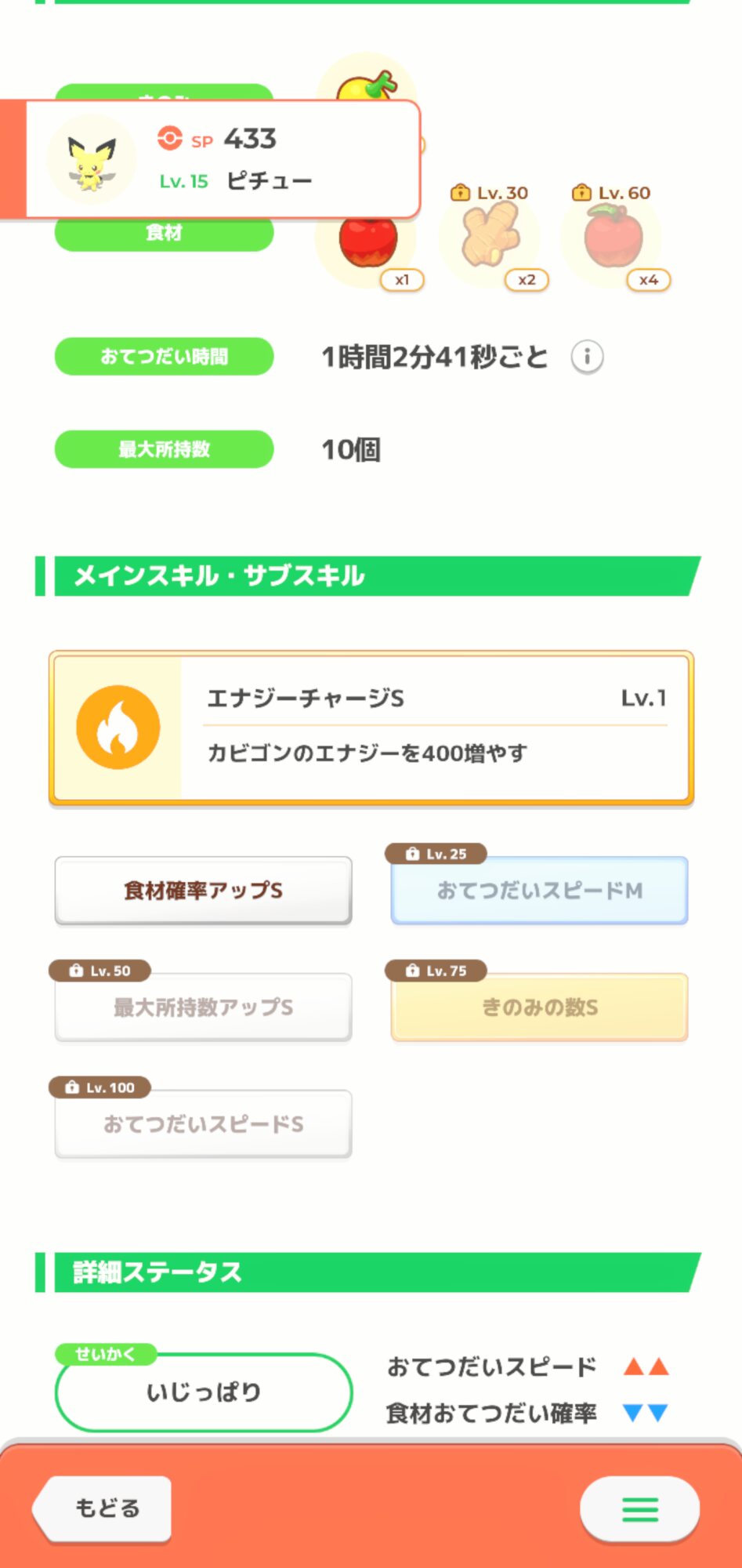Select the Lv. 30 locked ginger ingredient

(x=490, y=238)
